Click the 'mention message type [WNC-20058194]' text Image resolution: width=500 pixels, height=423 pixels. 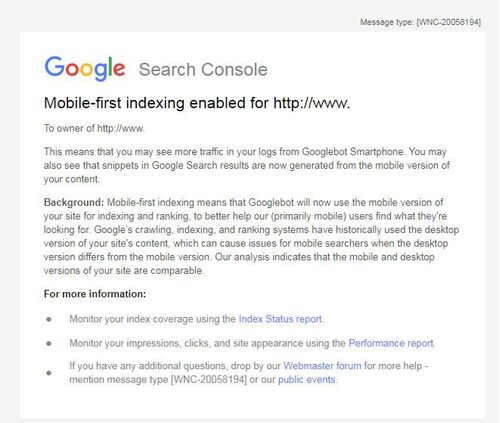(158, 380)
